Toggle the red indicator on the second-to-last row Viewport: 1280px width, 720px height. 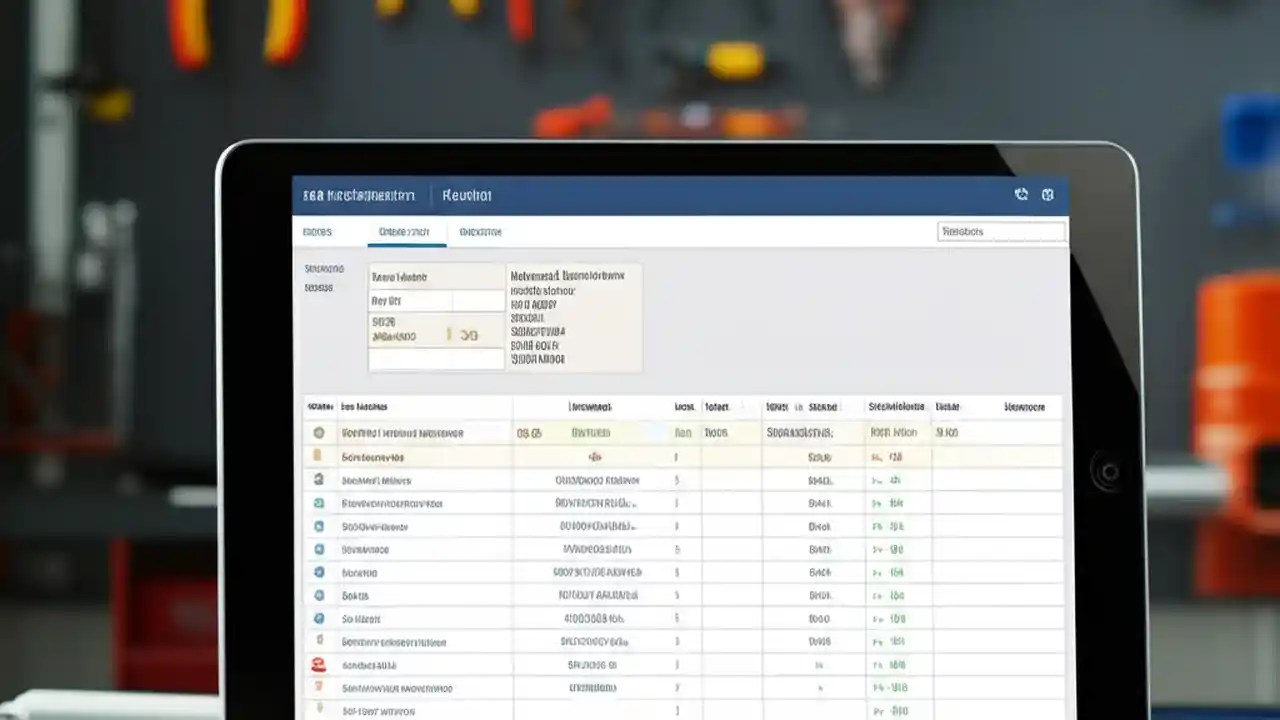click(x=318, y=687)
